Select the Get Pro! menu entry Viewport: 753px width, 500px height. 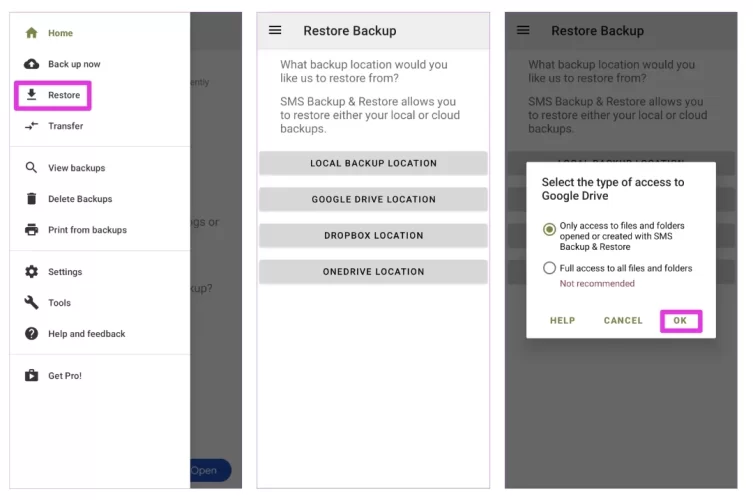[65, 376]
